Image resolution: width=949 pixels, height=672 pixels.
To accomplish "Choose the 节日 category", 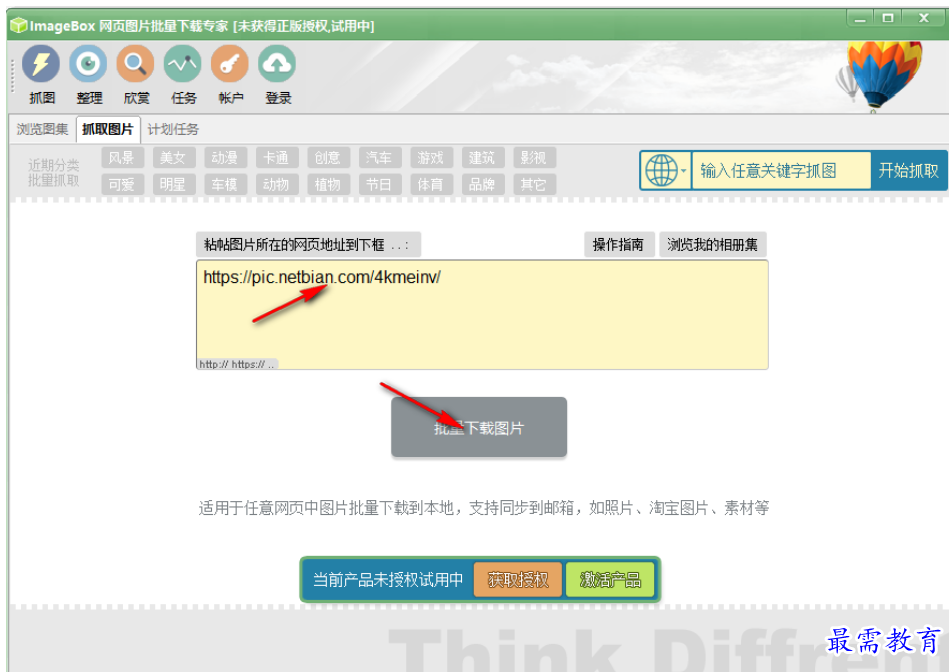I will coord(379,184).
